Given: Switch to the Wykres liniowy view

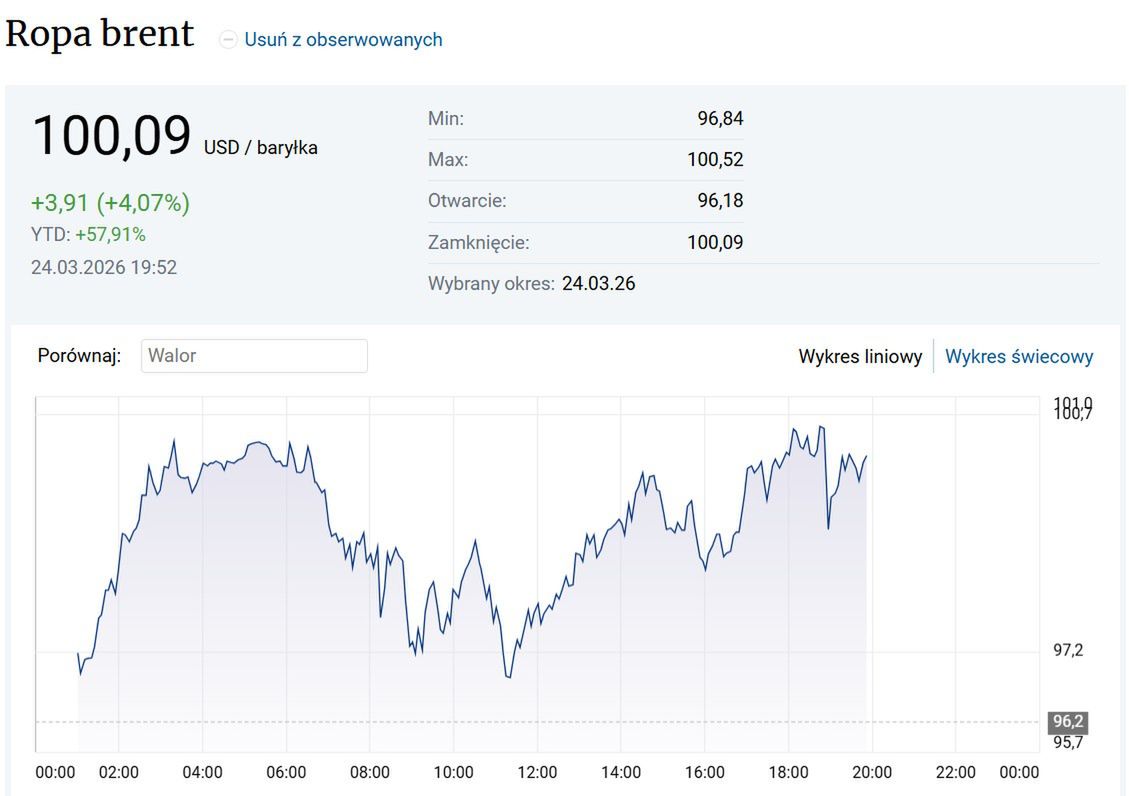Looking at the screenshot, I should [861, 356].
